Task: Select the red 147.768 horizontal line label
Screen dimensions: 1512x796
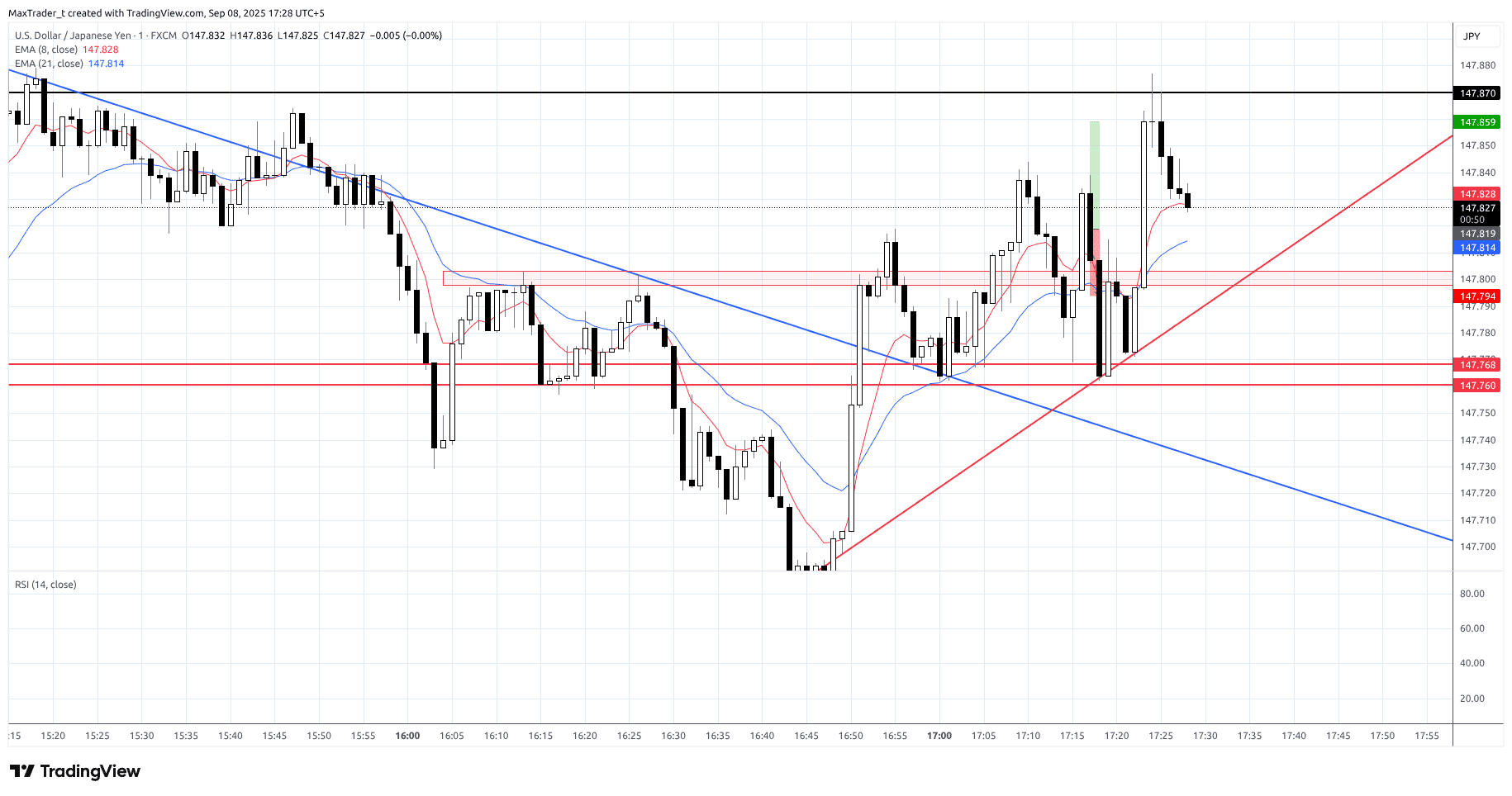Action: [x=1477, y=365]
